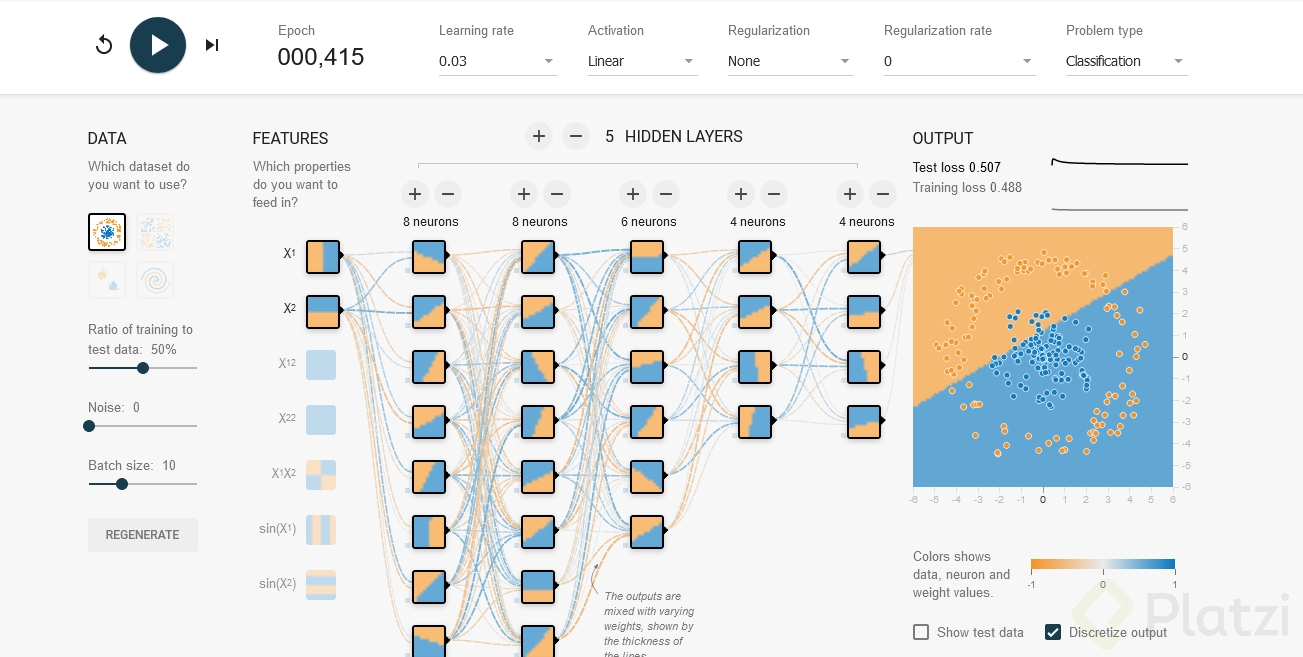
Task: Add a neuron to the first hidden layer
Action: coord(415,194)
